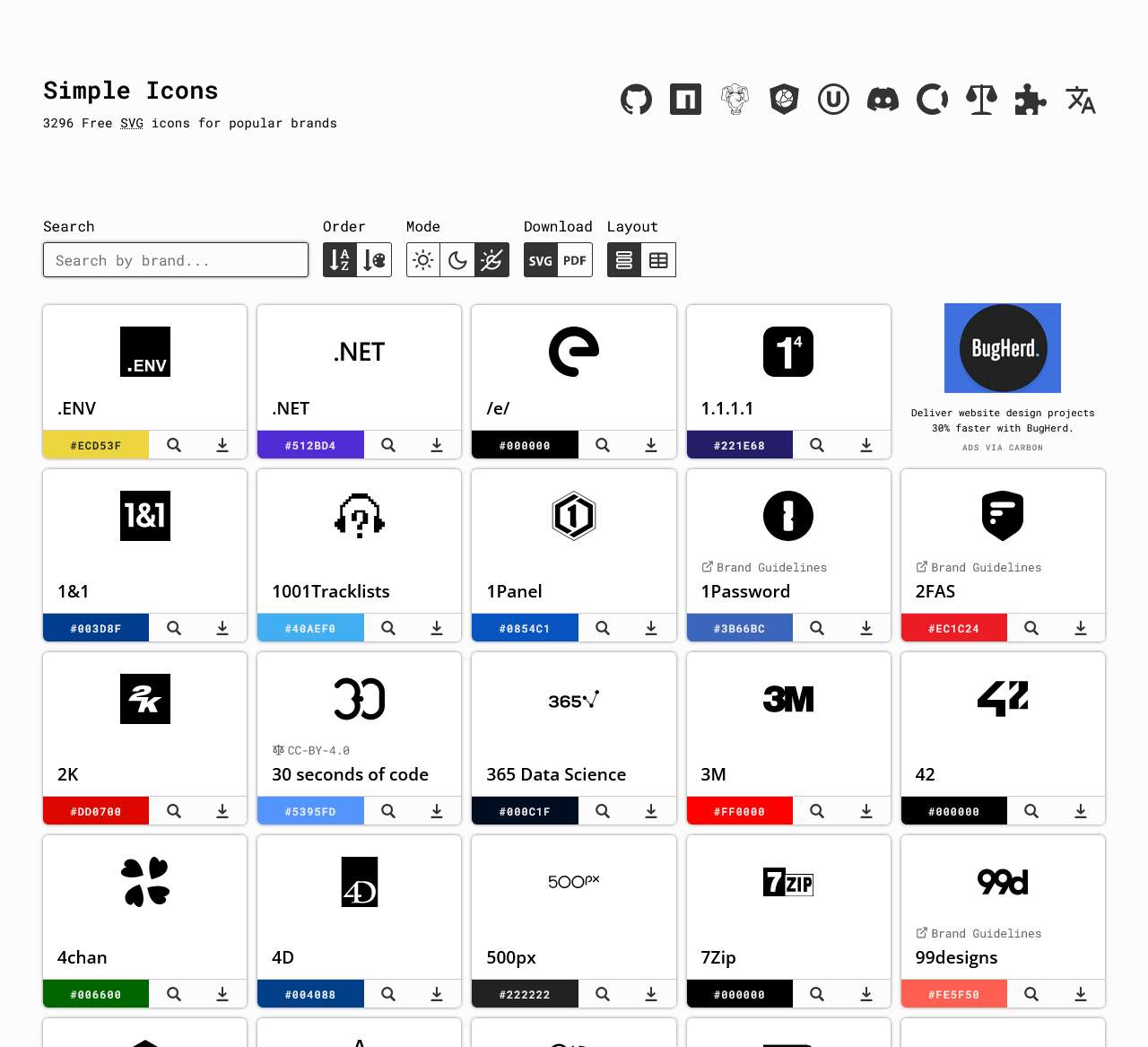This screenshot has height=1047, width=1148.
Task: Download the 1001Tracklists icon
Action: (x=437, y=628)
